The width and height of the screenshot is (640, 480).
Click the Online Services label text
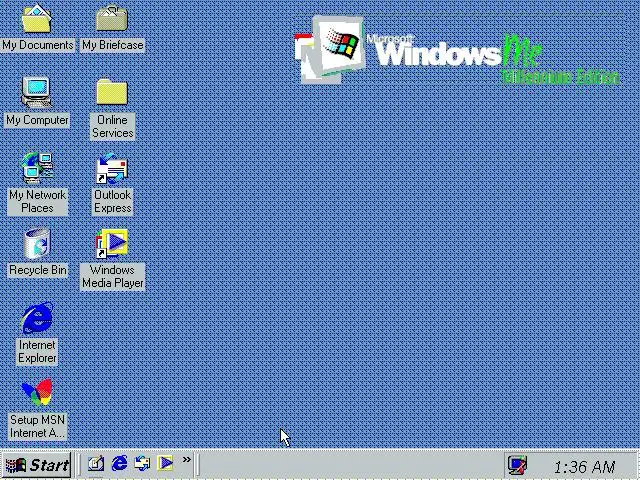coord(112,127)
